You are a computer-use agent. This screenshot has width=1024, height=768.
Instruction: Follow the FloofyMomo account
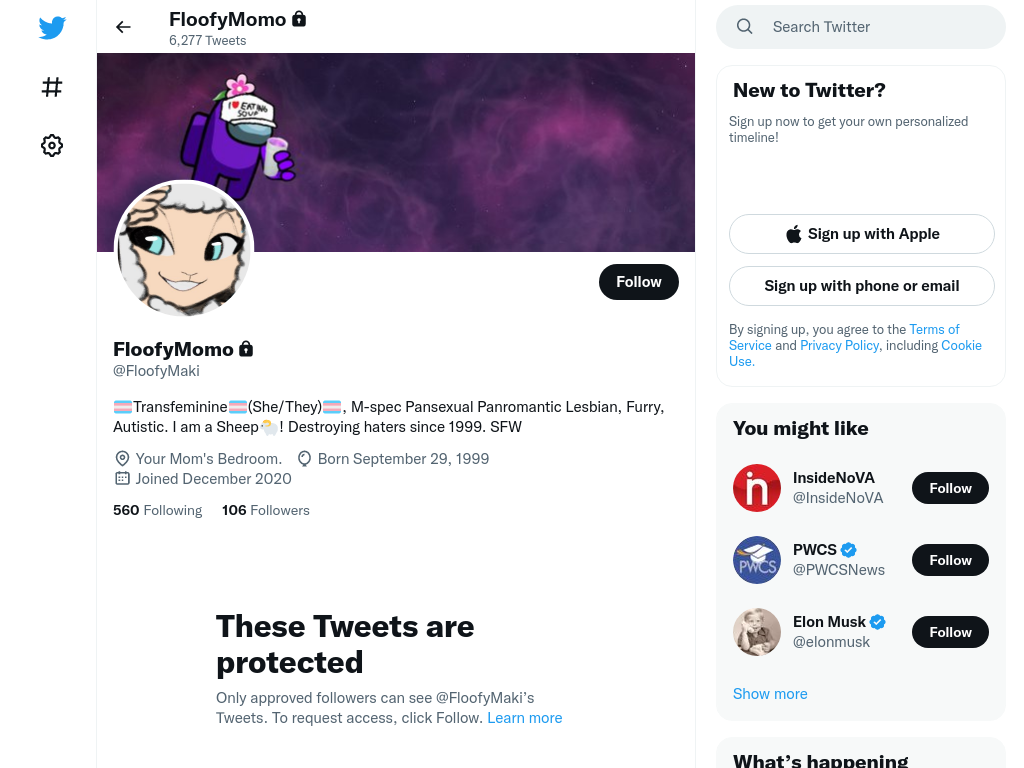point(639,282)
